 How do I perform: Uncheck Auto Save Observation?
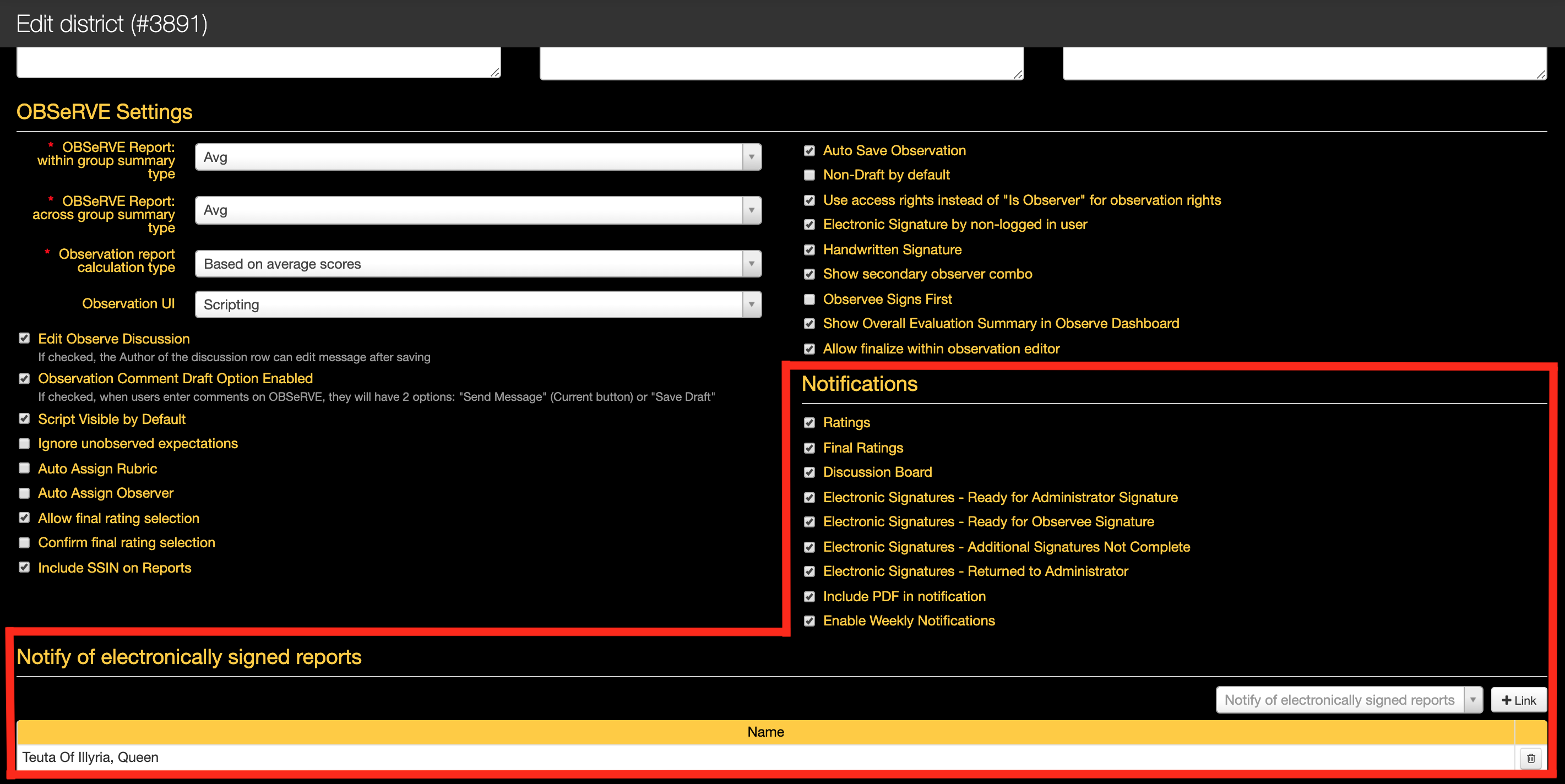(x=809, y=151)
